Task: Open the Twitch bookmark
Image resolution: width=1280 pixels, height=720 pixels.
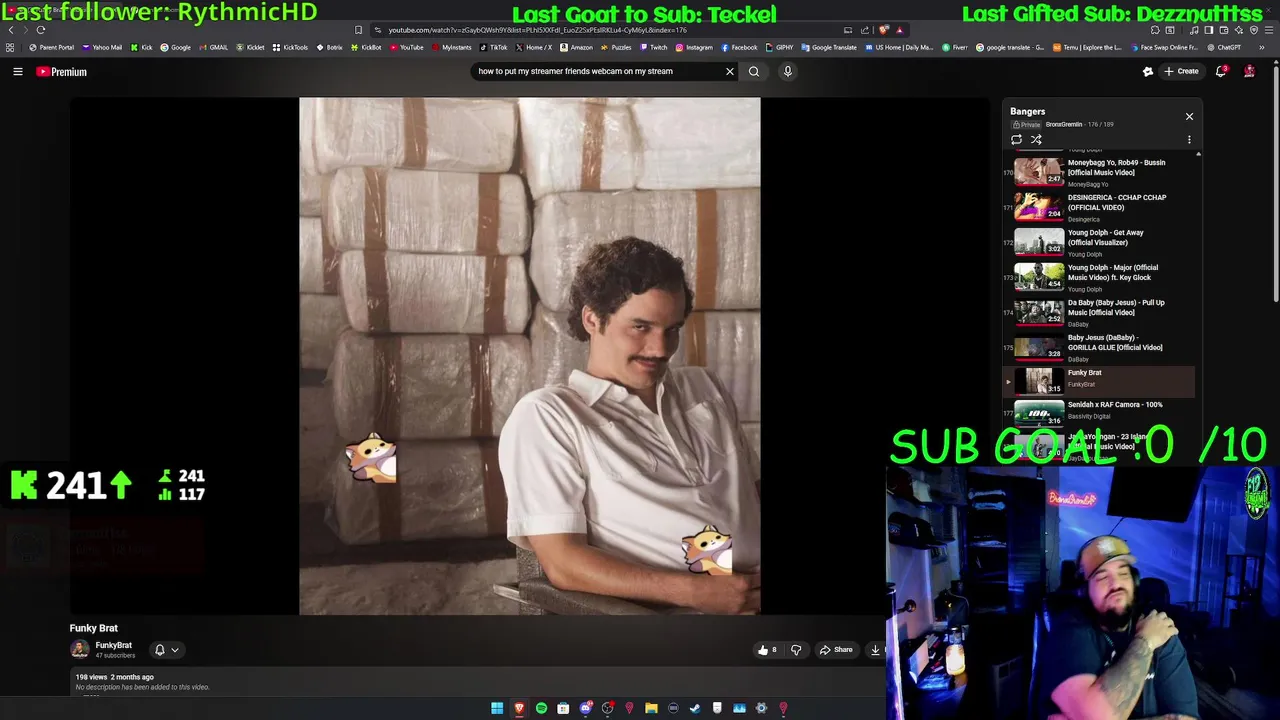Action: [x=653, y=47]
